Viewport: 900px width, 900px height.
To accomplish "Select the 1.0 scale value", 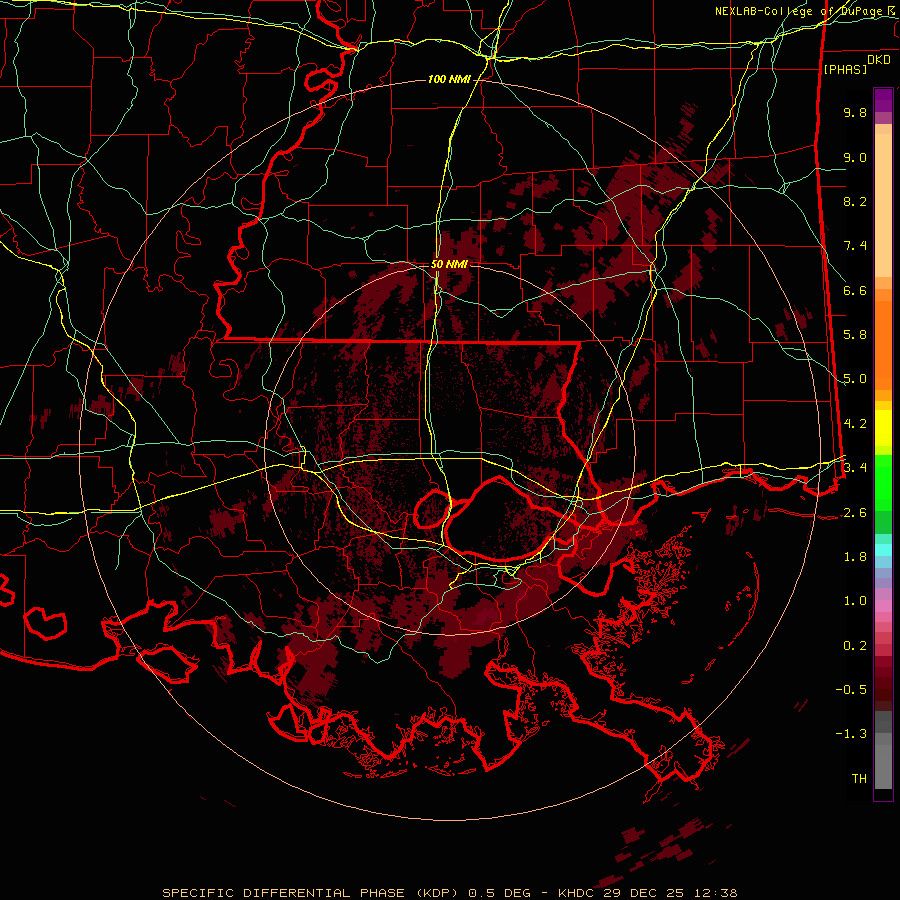I will [855, 601].
